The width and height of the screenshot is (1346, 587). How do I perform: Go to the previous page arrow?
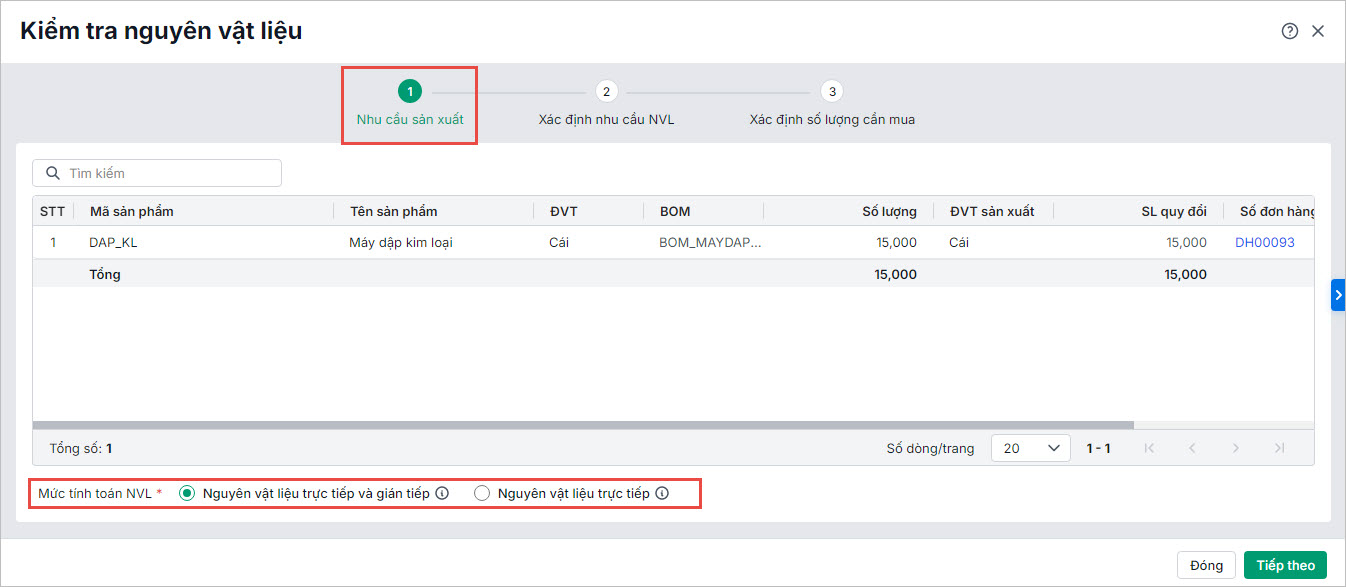[x=1192, y=448]
